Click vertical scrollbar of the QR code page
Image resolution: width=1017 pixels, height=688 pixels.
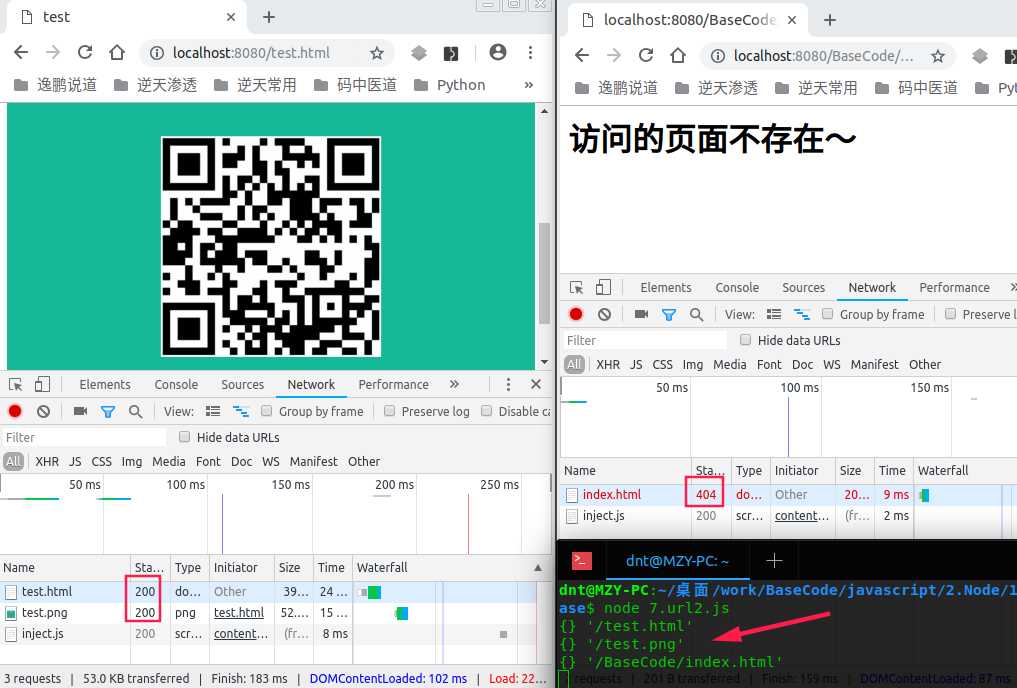pyautogui.click(x=544, y=273)
